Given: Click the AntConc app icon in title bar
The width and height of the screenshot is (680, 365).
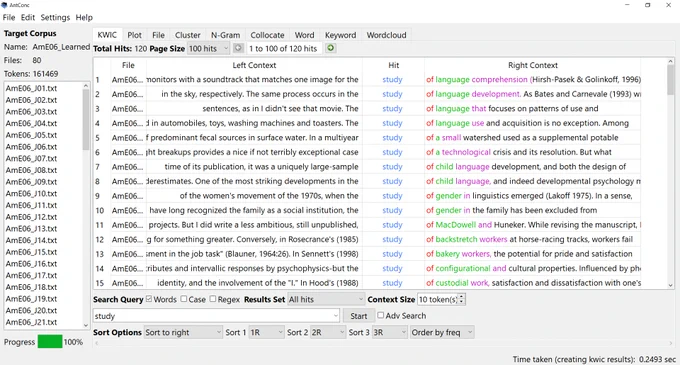Looking at the screenshot, I should point(4,5).
